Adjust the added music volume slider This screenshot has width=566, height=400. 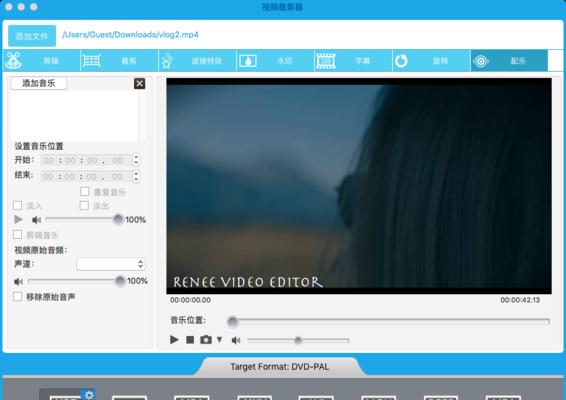[84, 219]
